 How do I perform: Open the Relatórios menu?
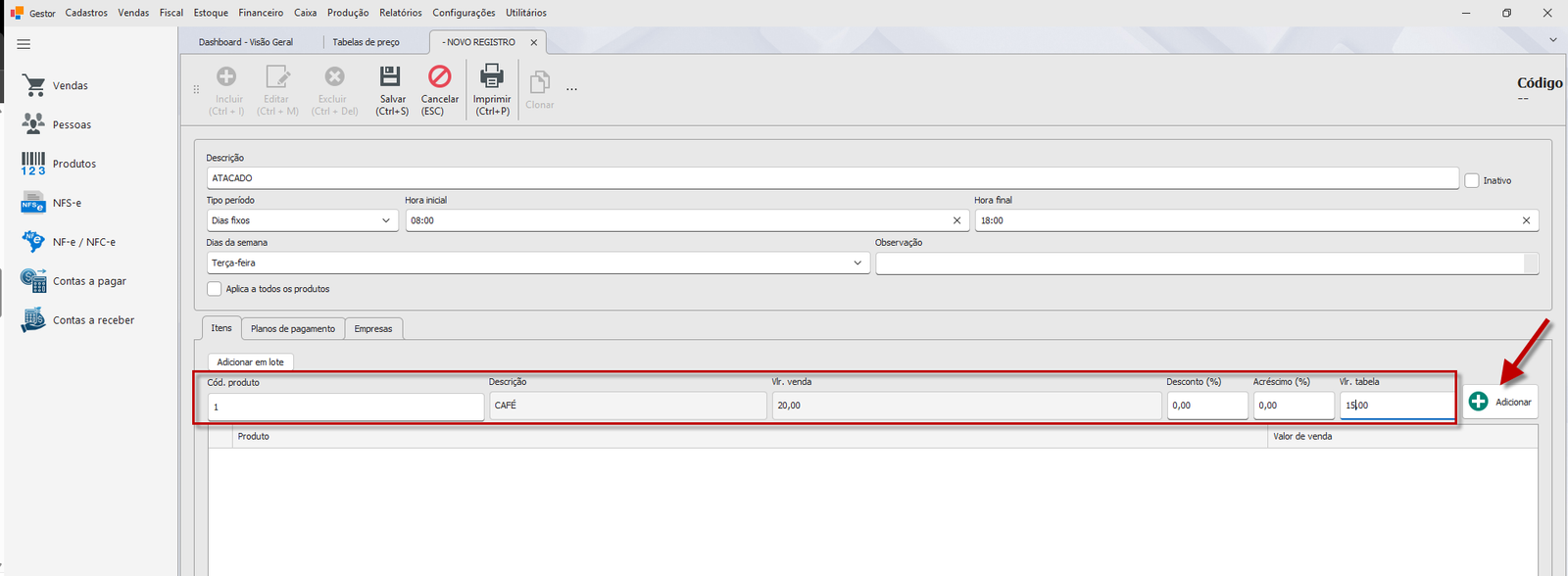401,13
